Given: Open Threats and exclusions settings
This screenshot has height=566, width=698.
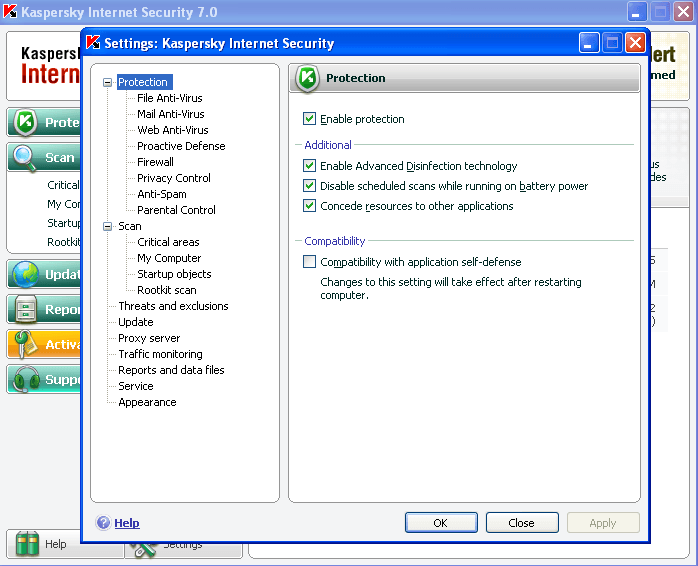Looking at the screenshot, I should (x=173, y=306).
